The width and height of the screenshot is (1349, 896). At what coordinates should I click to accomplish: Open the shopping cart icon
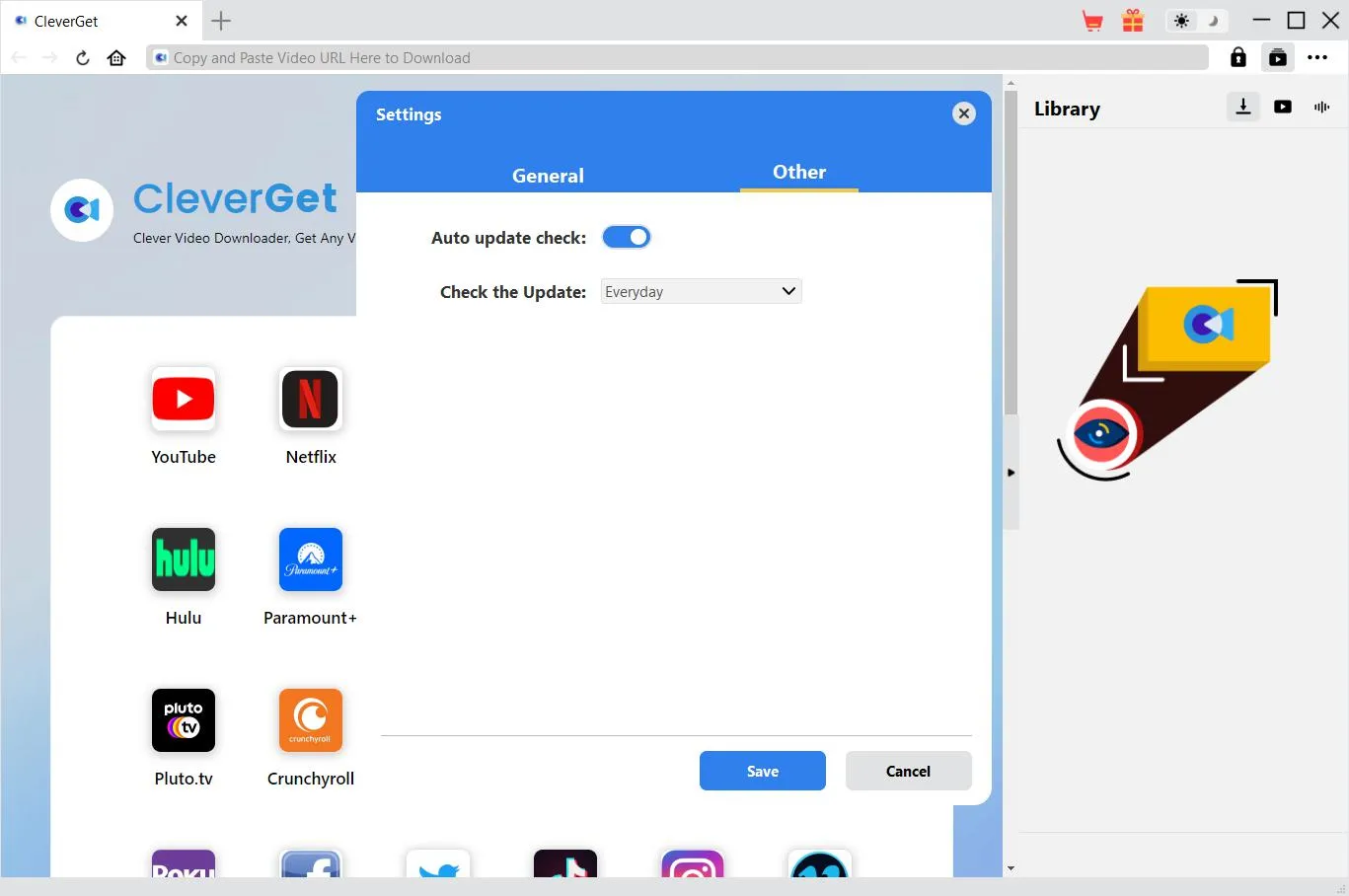[x=1092, y=21]
